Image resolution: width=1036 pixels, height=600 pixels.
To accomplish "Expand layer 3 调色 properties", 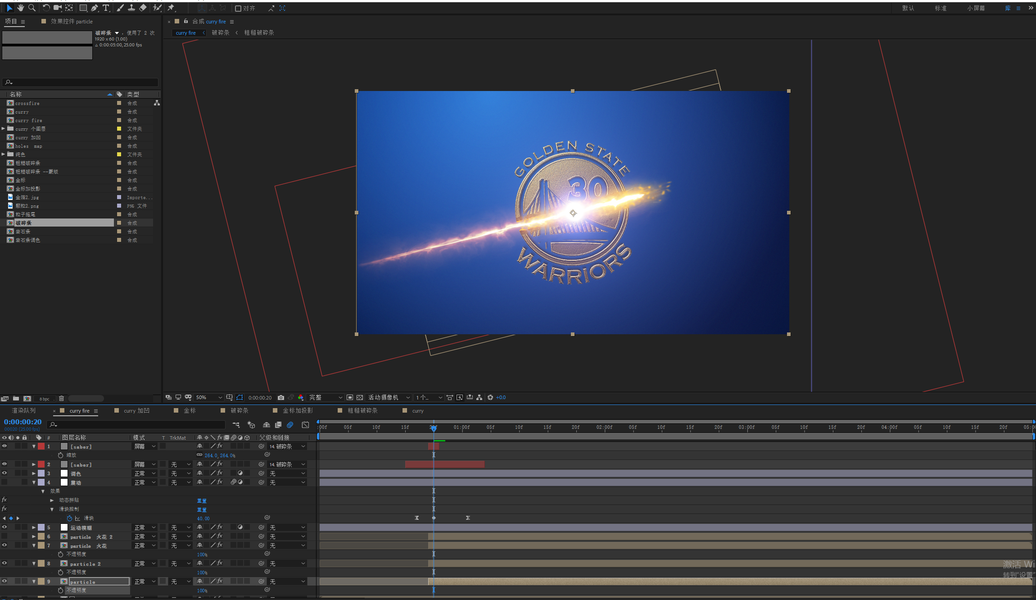I will pos(34,473).
